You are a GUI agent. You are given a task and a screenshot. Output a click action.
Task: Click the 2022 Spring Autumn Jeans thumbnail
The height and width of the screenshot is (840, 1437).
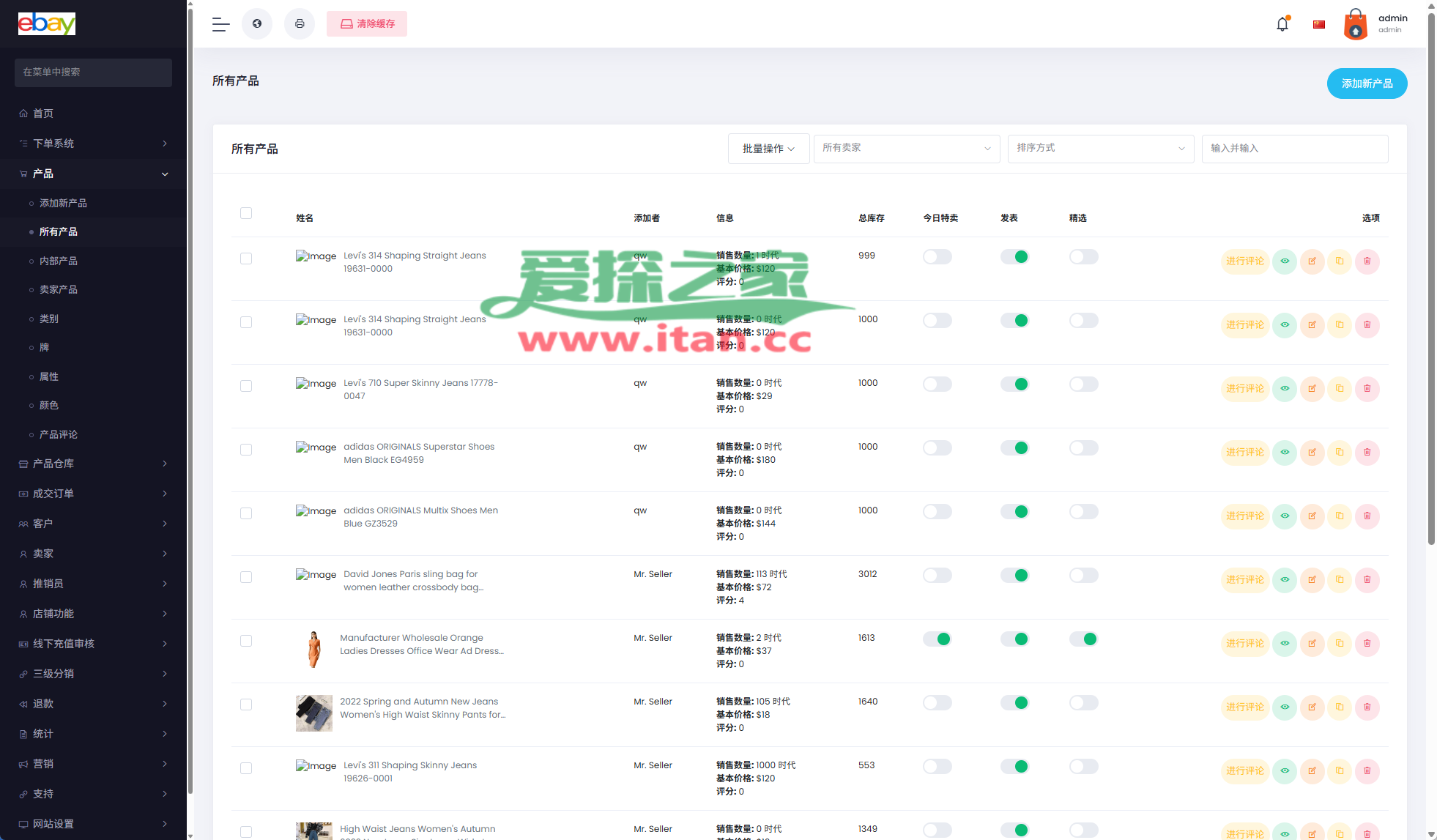314,713
